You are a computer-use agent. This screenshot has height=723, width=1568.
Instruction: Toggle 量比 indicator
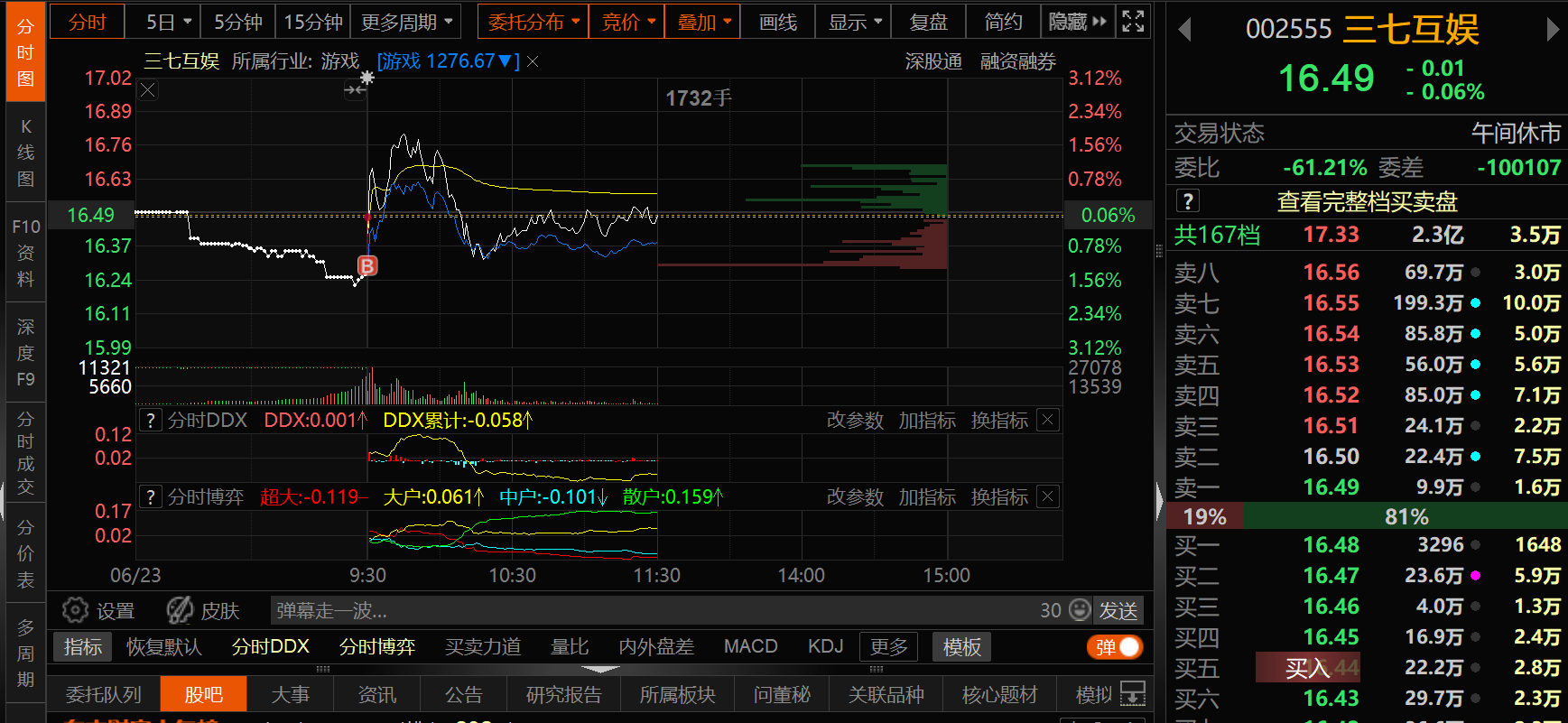click(x=570, y=646)
